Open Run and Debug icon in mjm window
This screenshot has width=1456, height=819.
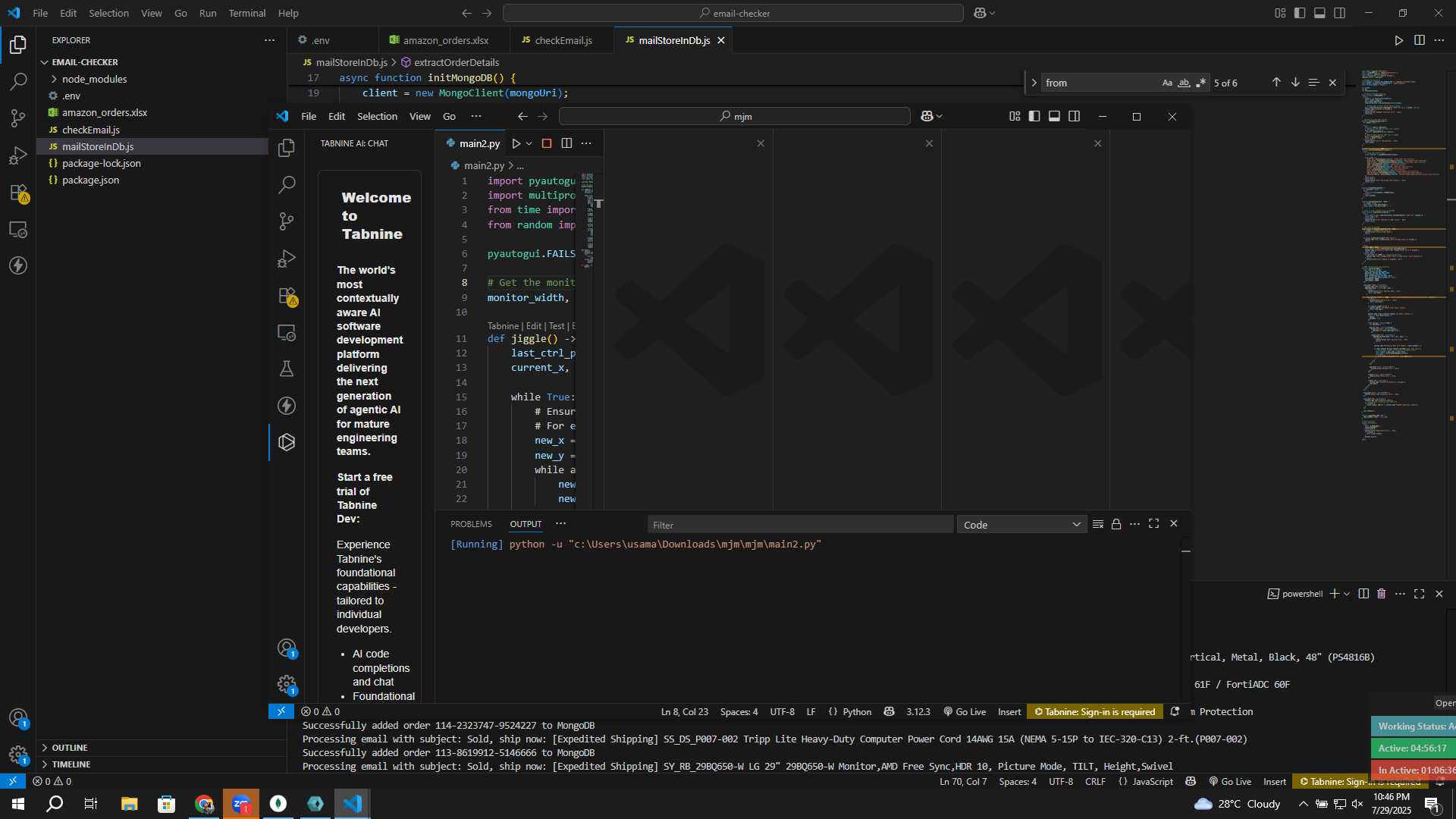(x=287, y=259)
